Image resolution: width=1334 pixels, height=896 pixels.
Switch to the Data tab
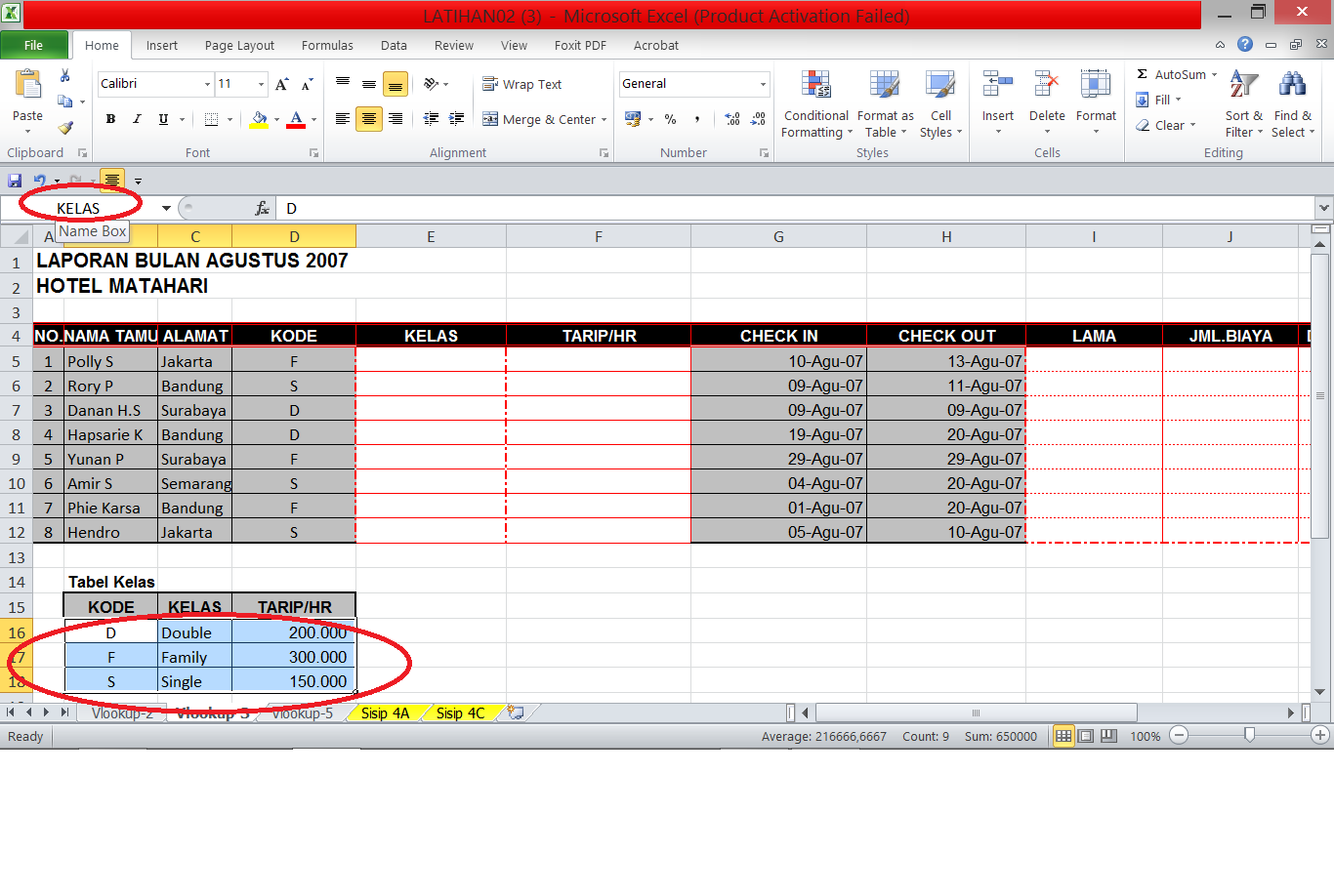[394, 45]
